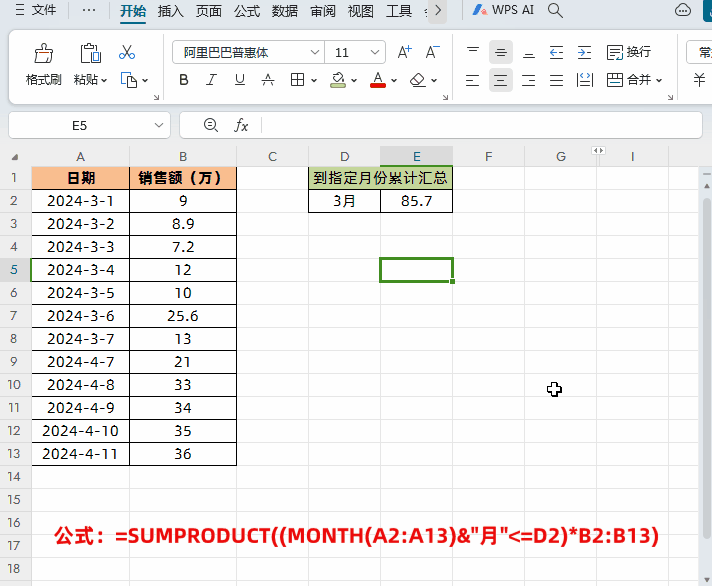Switch to the 插入 (Insert) tab
This screenshot has height=586, width=712.
point(170,10)
